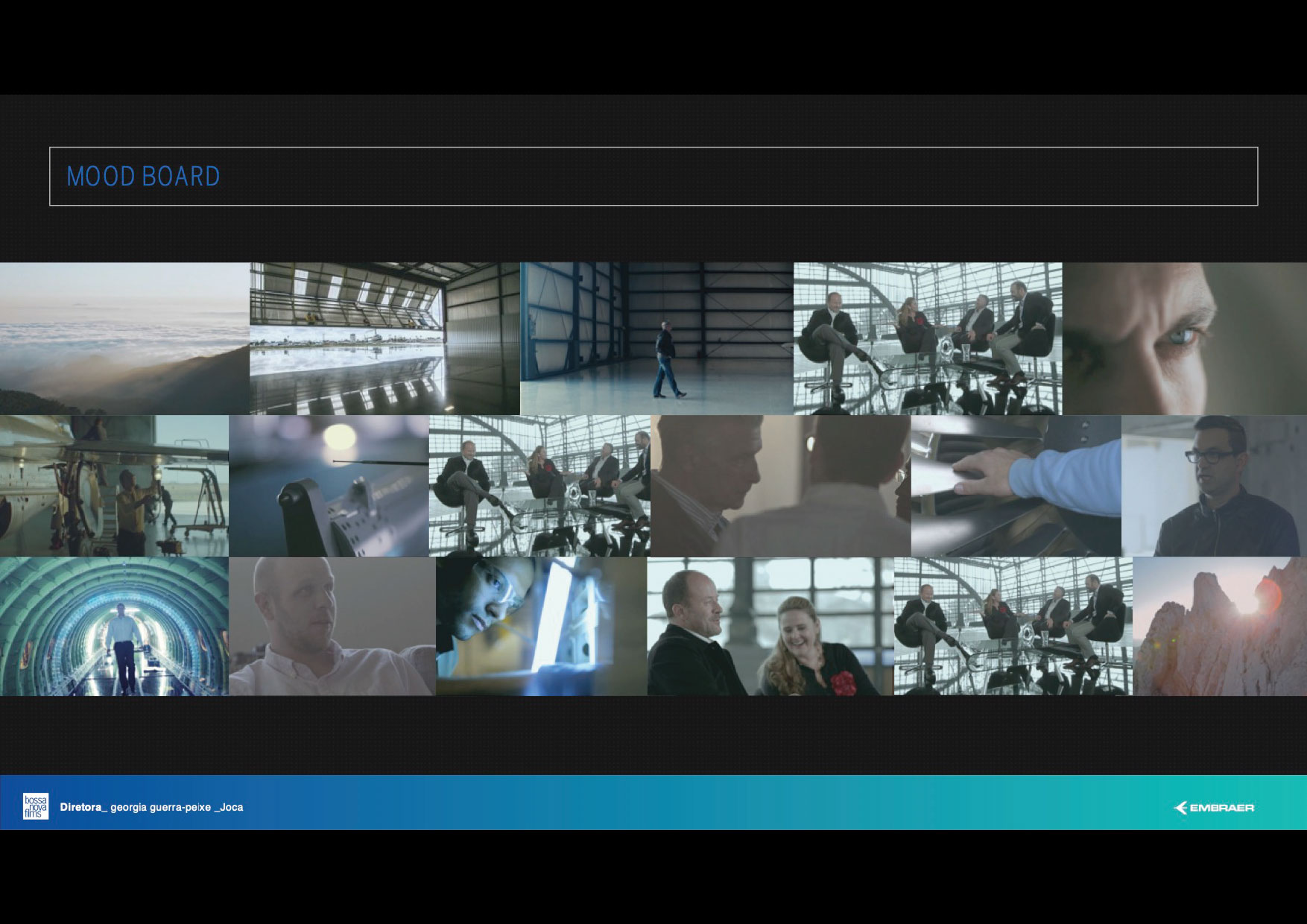The height and width of the screenshot is (924, 1307).
Task: Select the bald man in white shirt image
Action: (332, 627)
